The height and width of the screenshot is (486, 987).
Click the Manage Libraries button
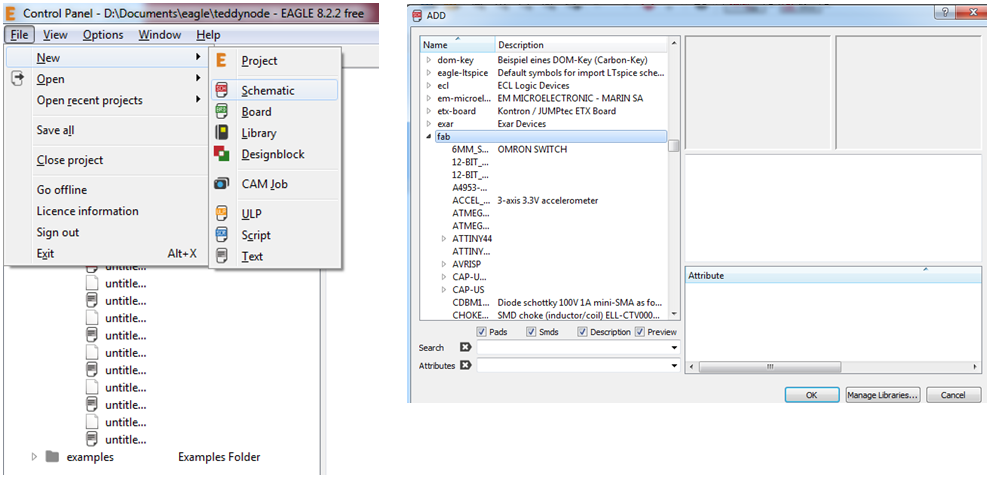882,395
